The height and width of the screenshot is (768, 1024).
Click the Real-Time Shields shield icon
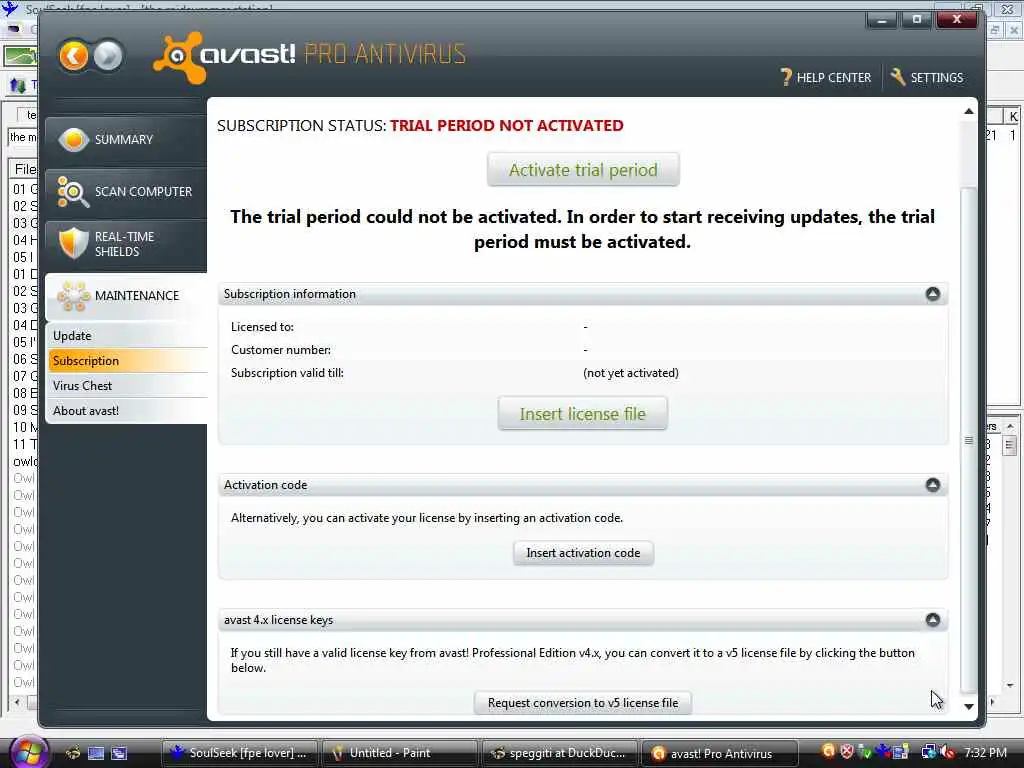73,242
